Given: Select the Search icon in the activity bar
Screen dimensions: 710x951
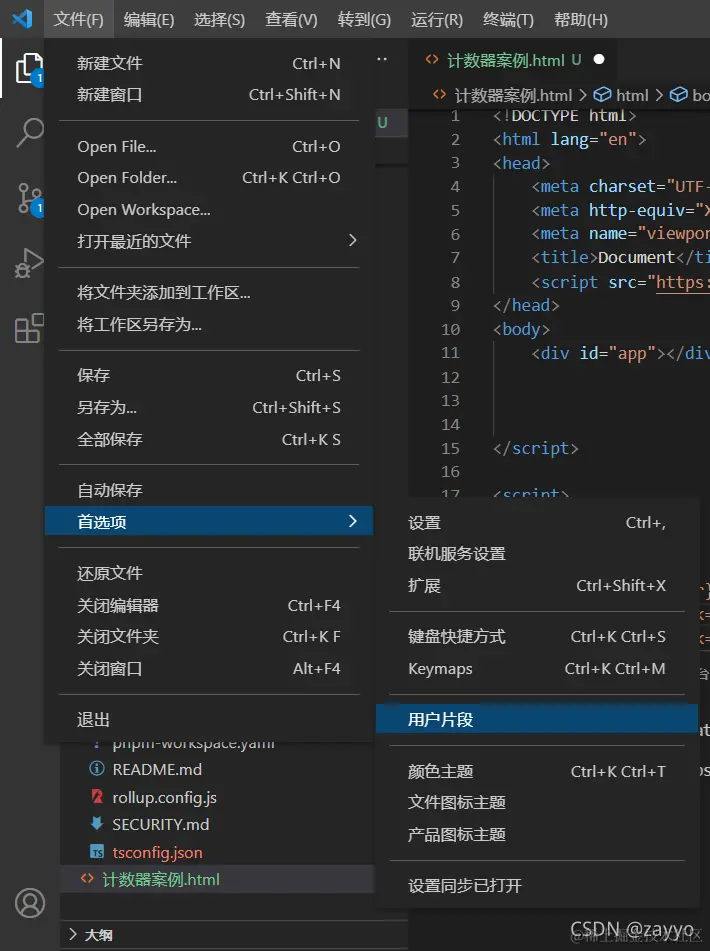Looking at the screenshot, I should click(29, 132).
